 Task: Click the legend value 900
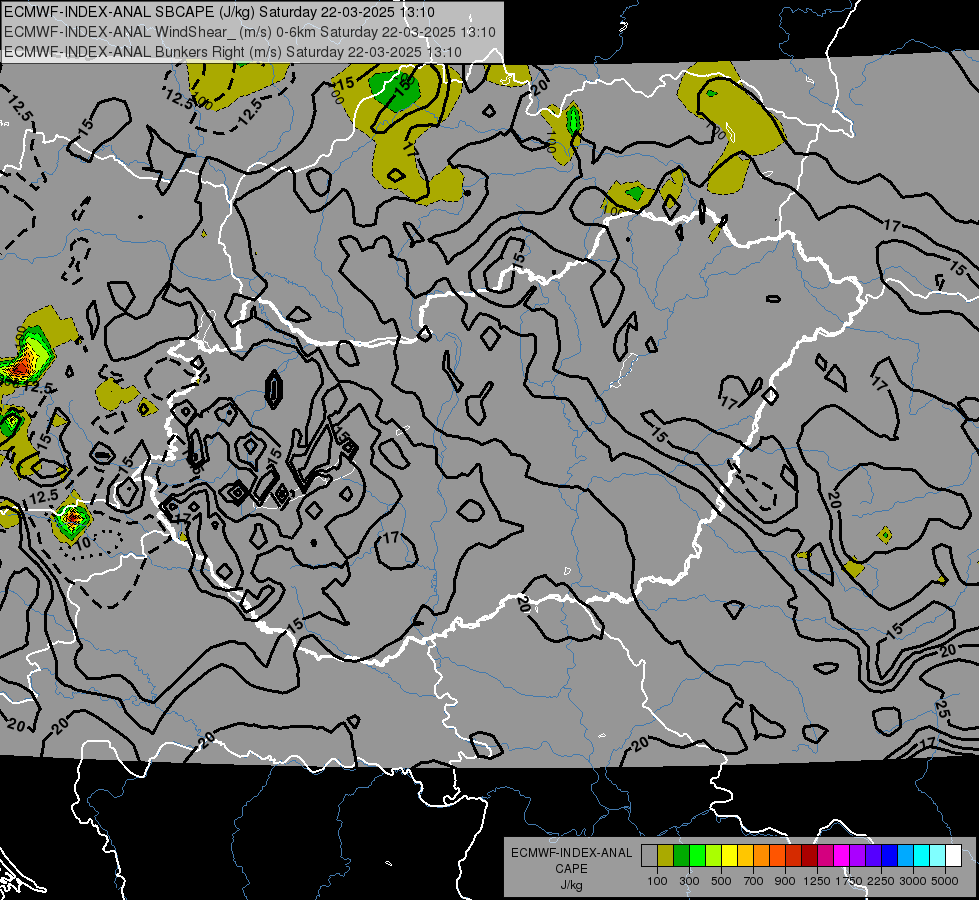coord(785,881)
